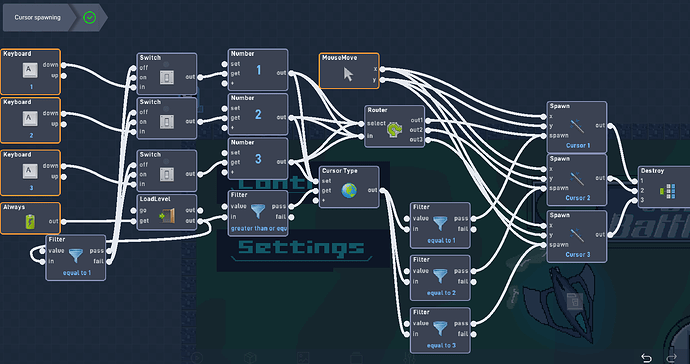
Task: Click funnel icon of 'equal to 2' Filter
Action: [x=440, y=276]
